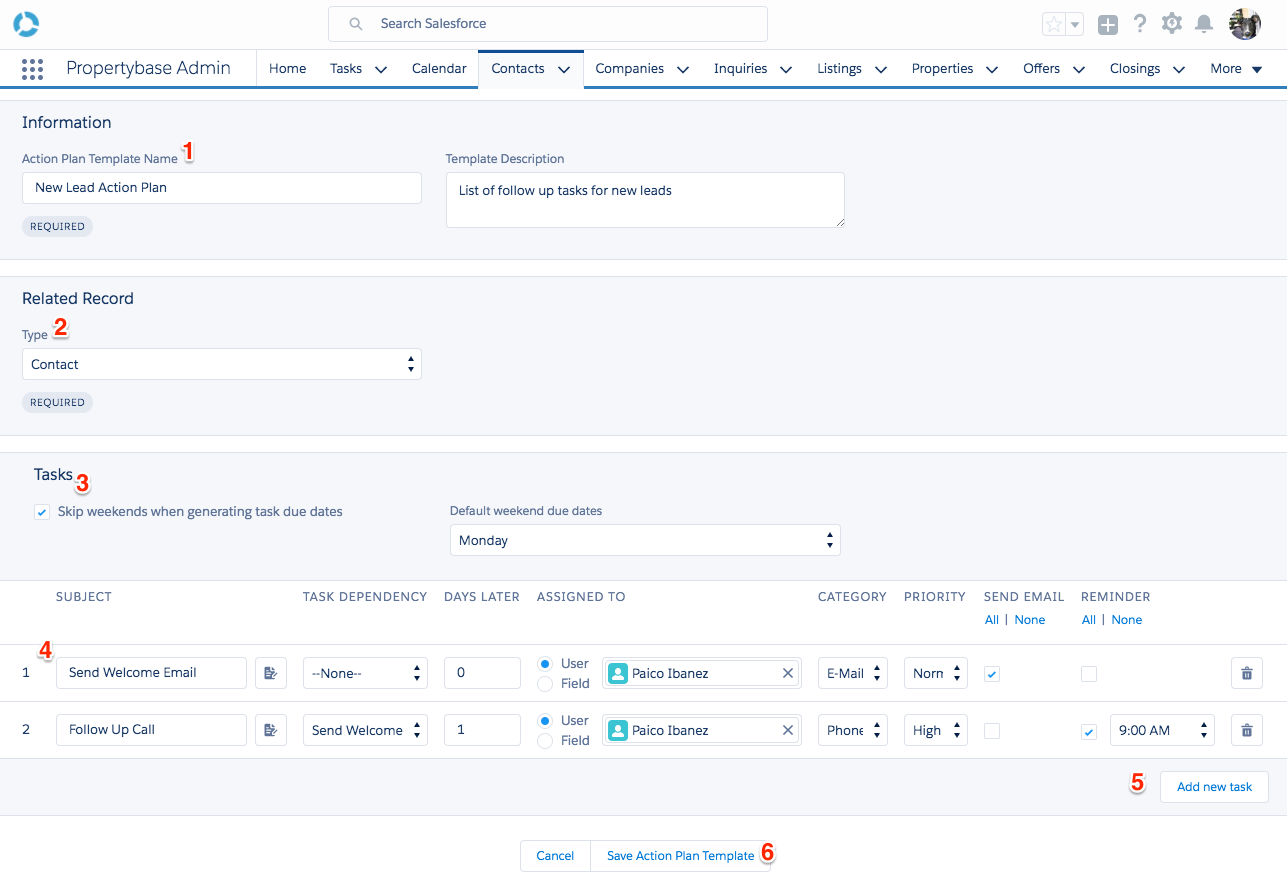Image resolution: width=1287 pixels, height=881 pixels.
Task: Select Field radio for Send Welcome Email
Action: tap(545, 684)
